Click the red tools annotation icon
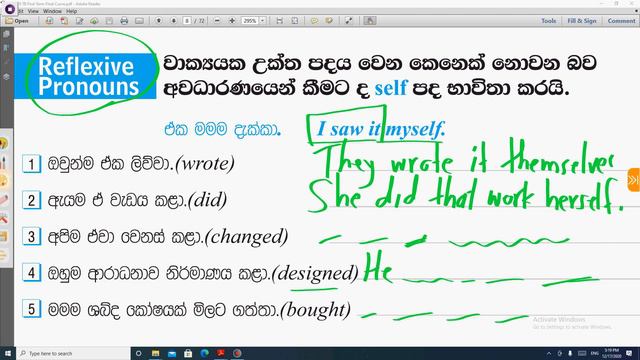The width and height of the screenshot is (640, 360). click(4, 218)
